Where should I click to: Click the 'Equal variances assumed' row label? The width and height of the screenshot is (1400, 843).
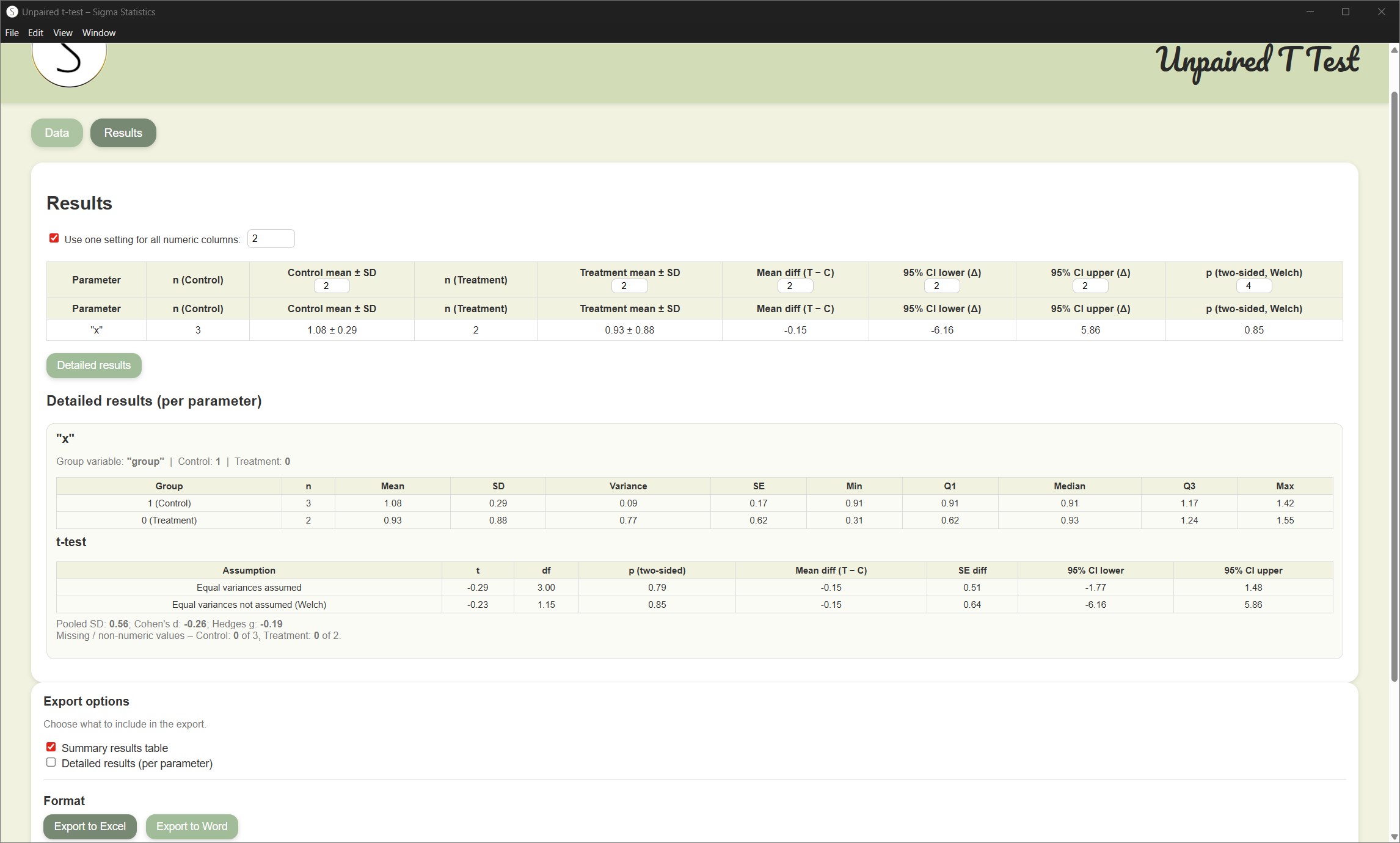click(x=249, y=588)
